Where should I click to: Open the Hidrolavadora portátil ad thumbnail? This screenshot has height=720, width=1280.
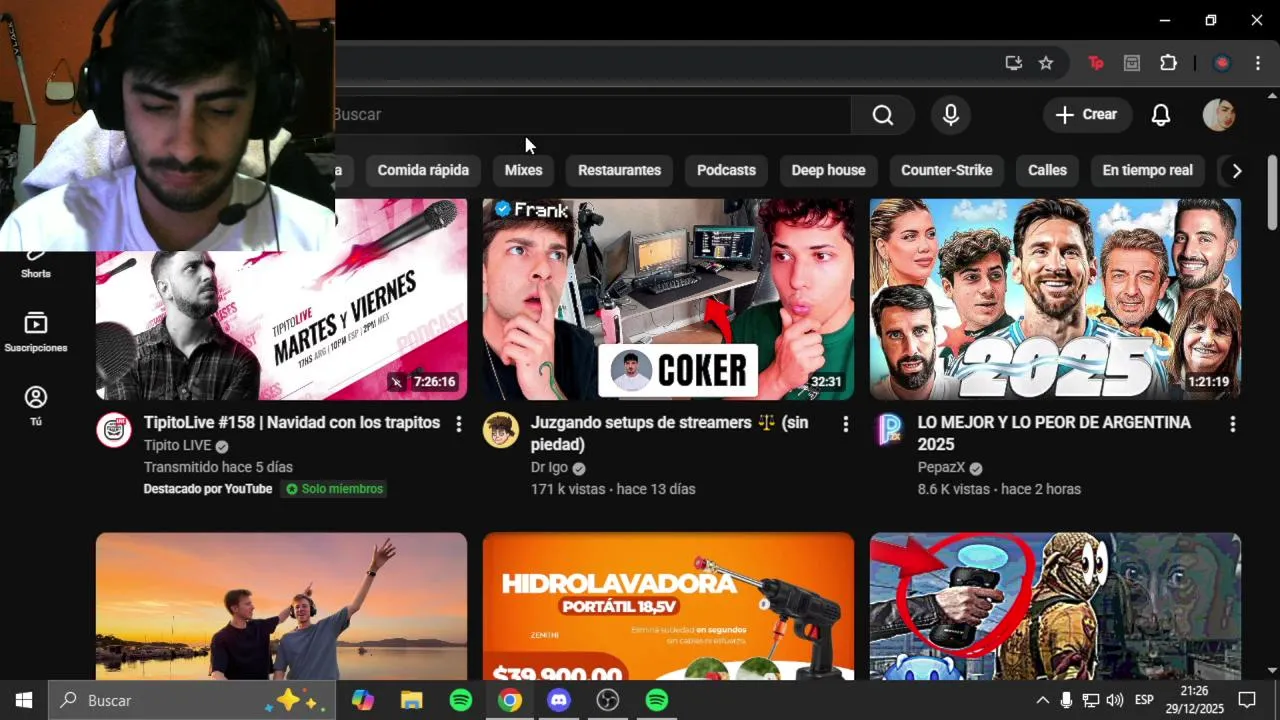click(x=668, y=606)
